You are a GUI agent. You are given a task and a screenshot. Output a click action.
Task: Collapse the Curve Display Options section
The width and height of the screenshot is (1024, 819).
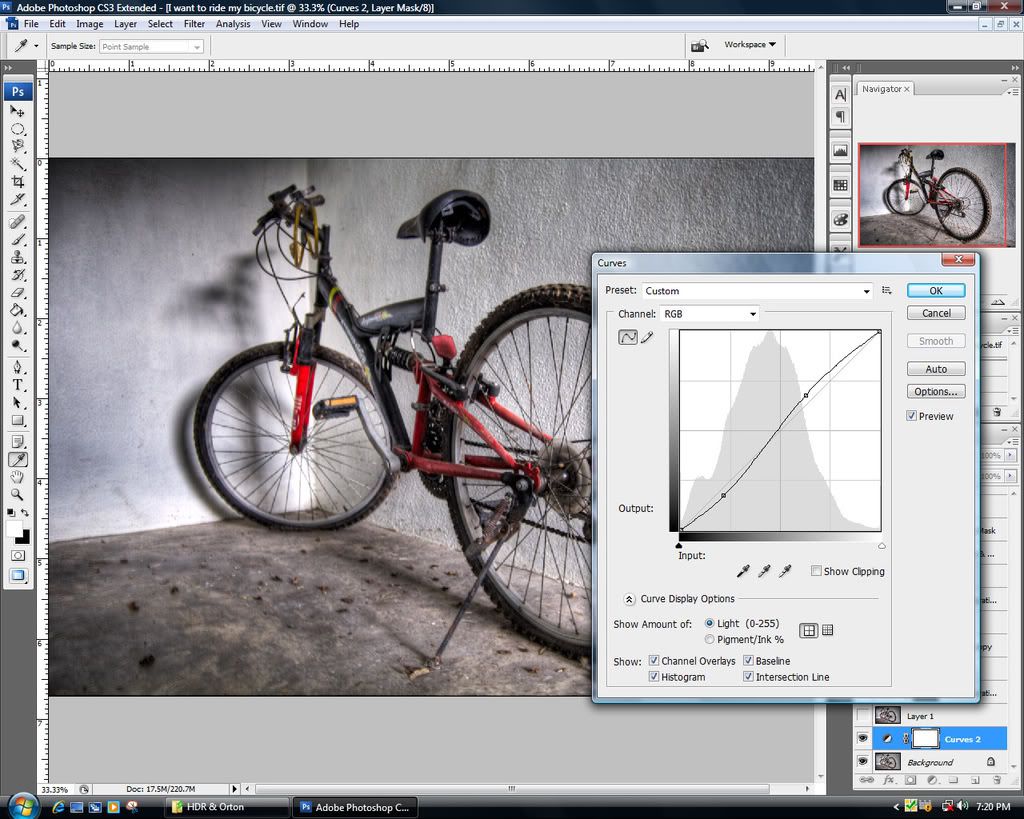pos(629,599)
